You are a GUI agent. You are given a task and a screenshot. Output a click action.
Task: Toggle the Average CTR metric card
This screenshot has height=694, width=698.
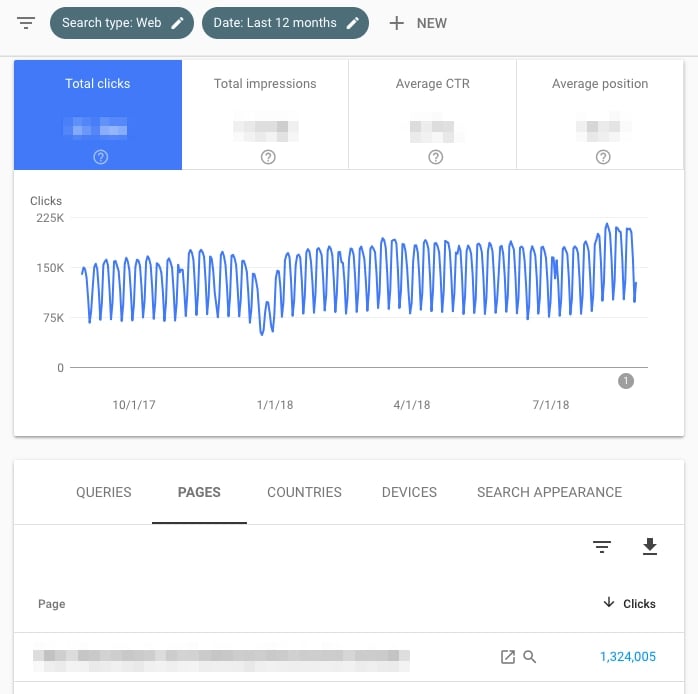(432, 114)
